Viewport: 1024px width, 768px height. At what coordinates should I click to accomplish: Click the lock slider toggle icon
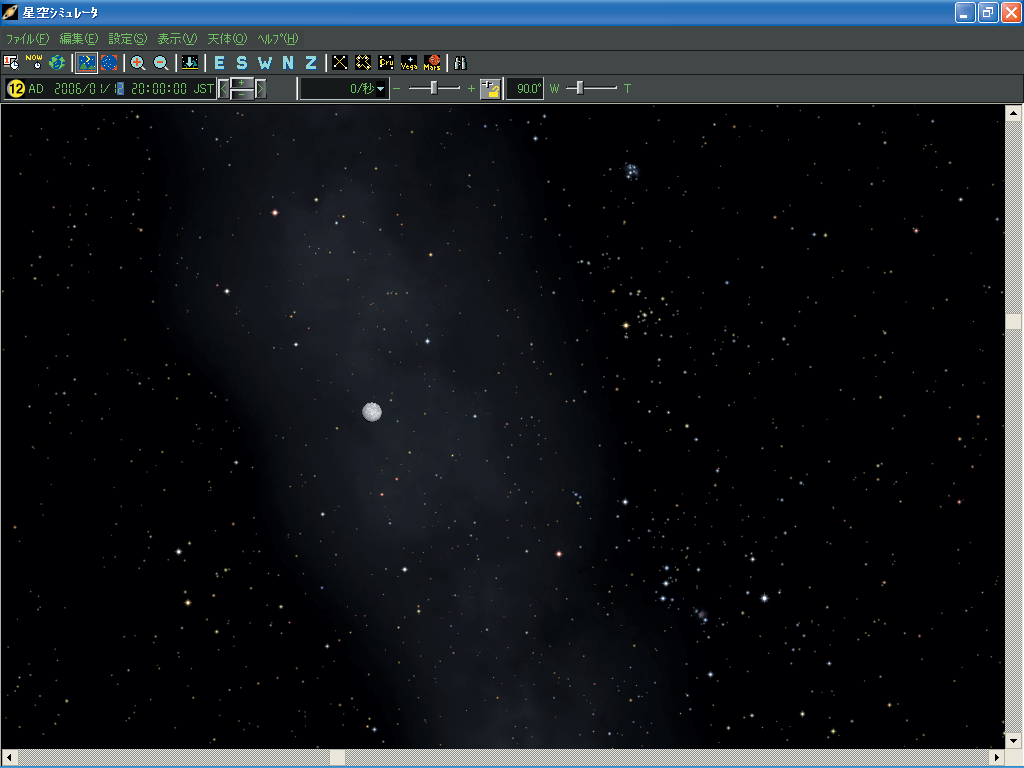click(490, 89)
